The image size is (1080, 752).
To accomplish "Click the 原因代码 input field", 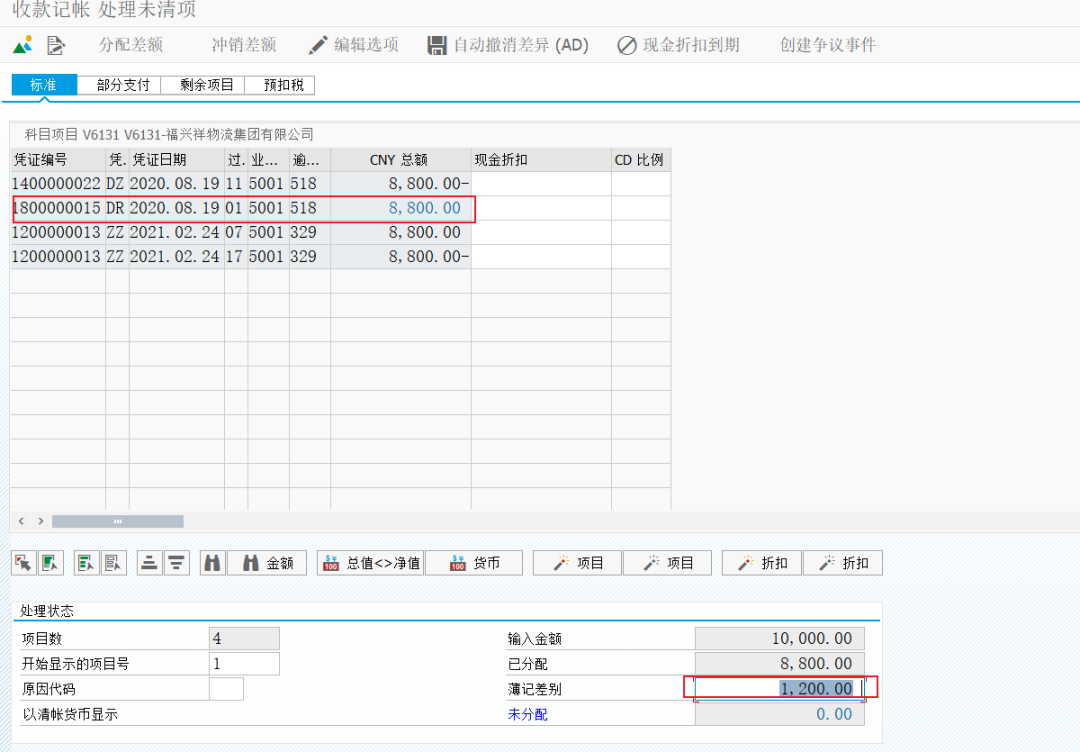I will pyautogui.click(x=227, y=689).
